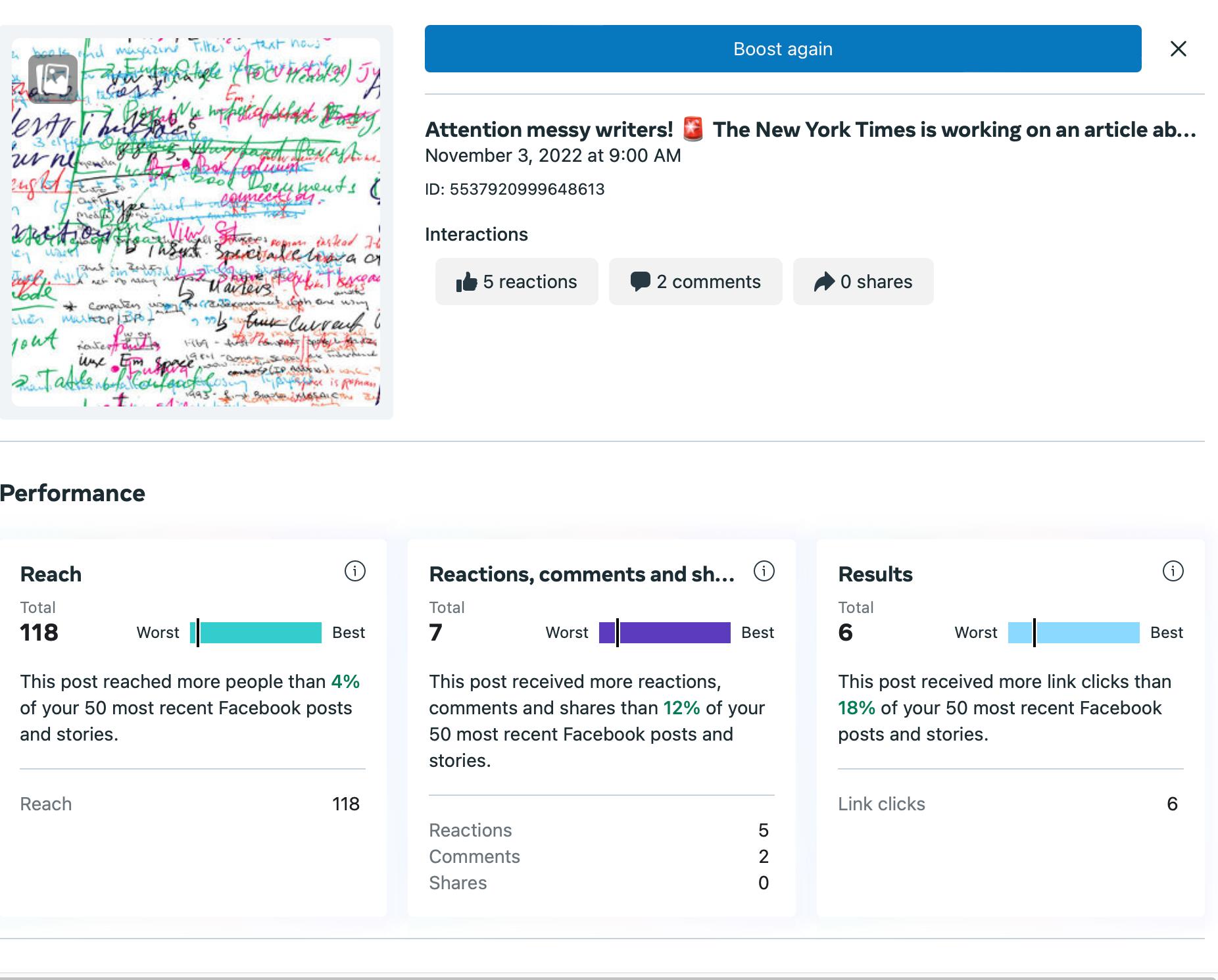The height and width of the screenshot is (980, 1218).
Task: Click the light blue Results performance bar
Action: point(1074,633)
